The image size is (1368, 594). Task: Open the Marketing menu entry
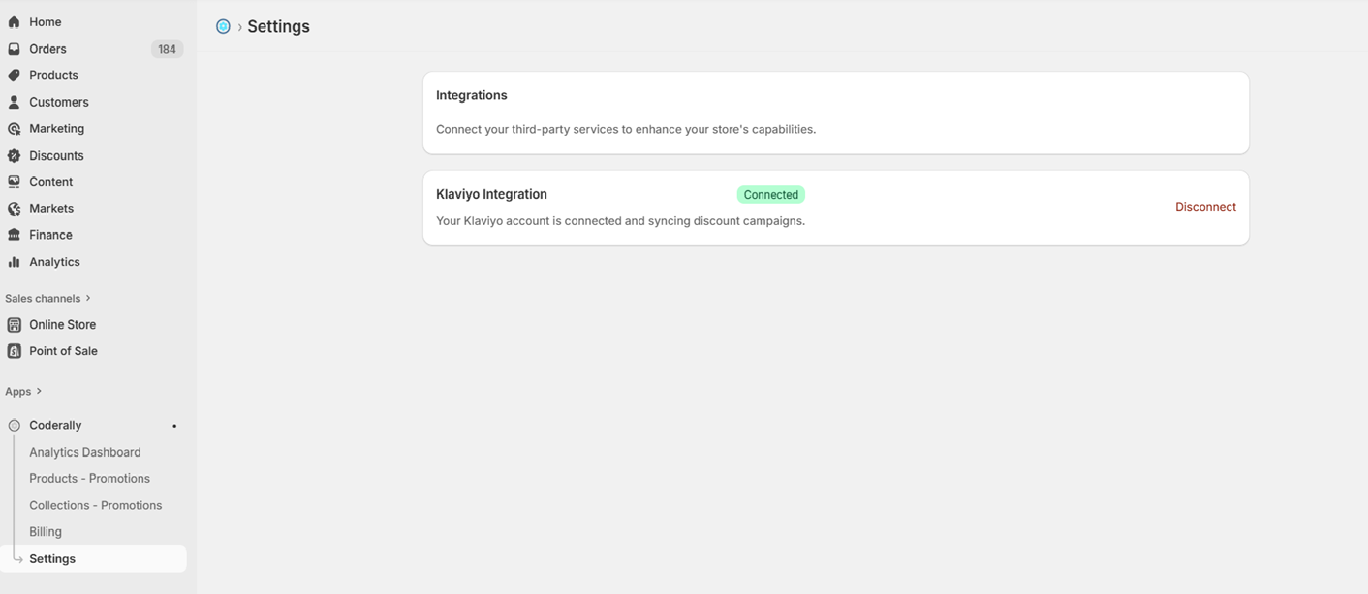(57, 128)
